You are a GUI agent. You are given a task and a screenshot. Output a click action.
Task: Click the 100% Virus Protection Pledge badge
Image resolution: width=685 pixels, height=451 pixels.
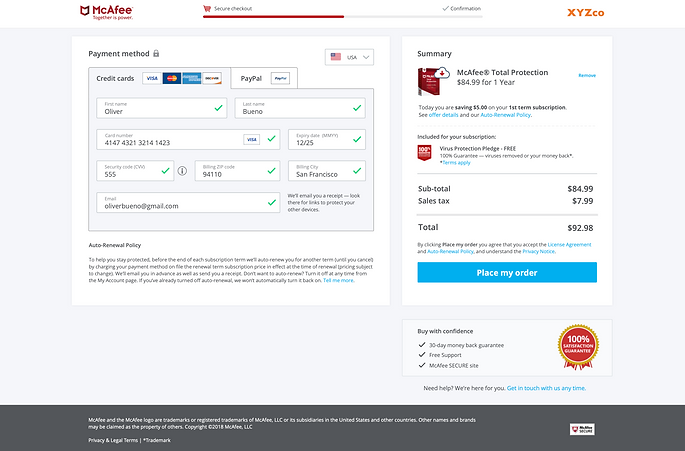(424, 153)
